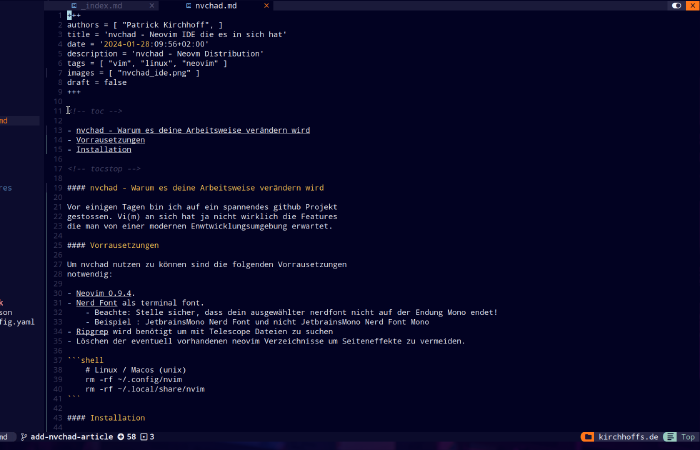700x450 pixels.
Task: Open the 'nvchad - Warum es deine Arbeitsweise' TOC link
Action: [x=193, y=130]
